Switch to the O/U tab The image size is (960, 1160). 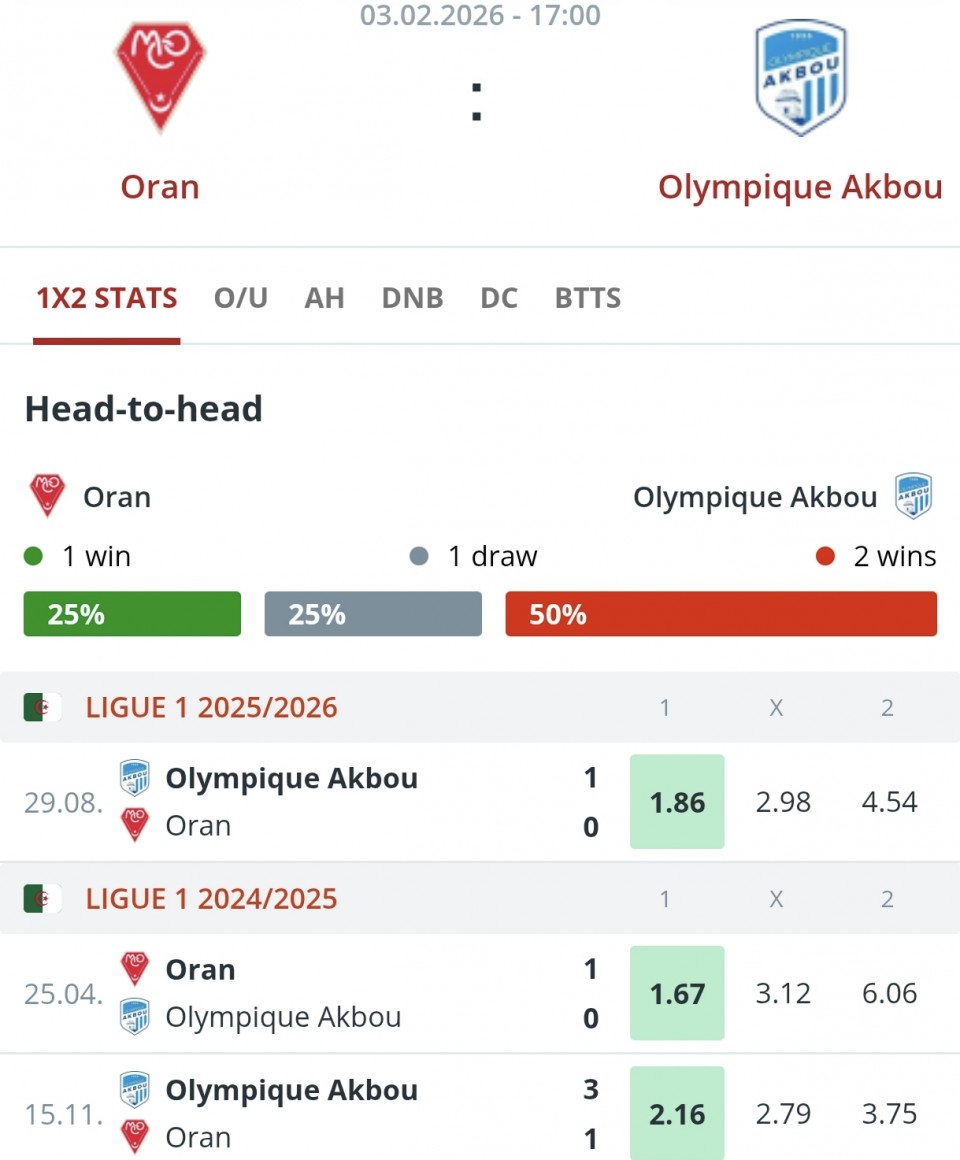coord(241,298)
